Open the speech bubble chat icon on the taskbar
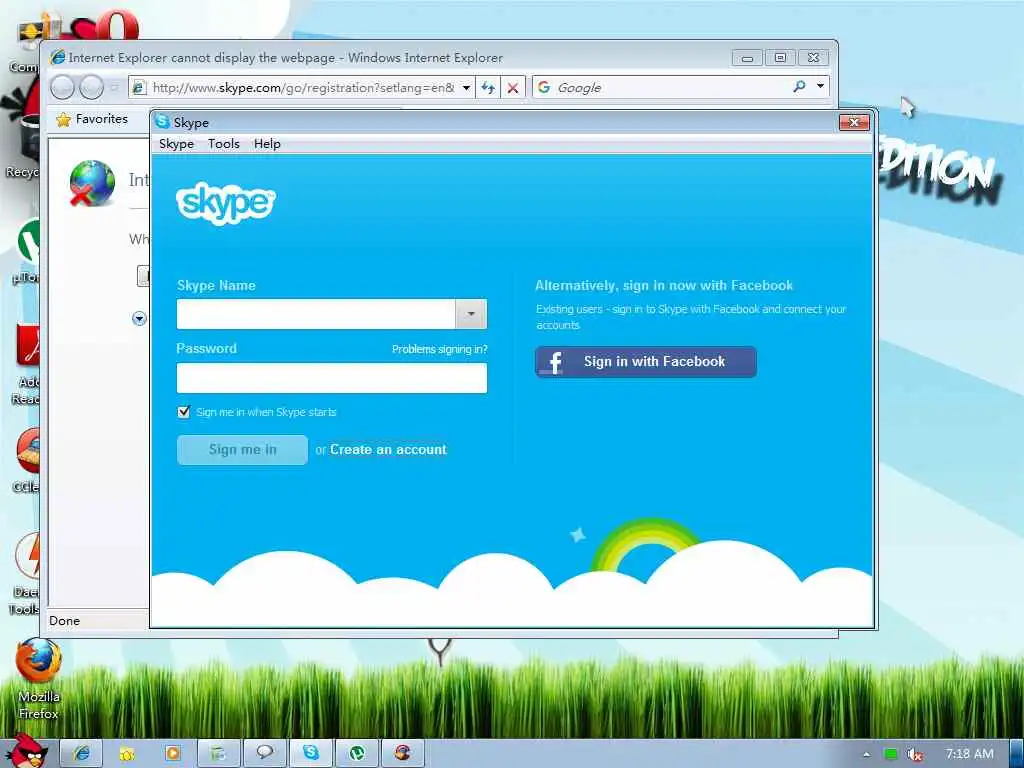 [x=264, y=753]
